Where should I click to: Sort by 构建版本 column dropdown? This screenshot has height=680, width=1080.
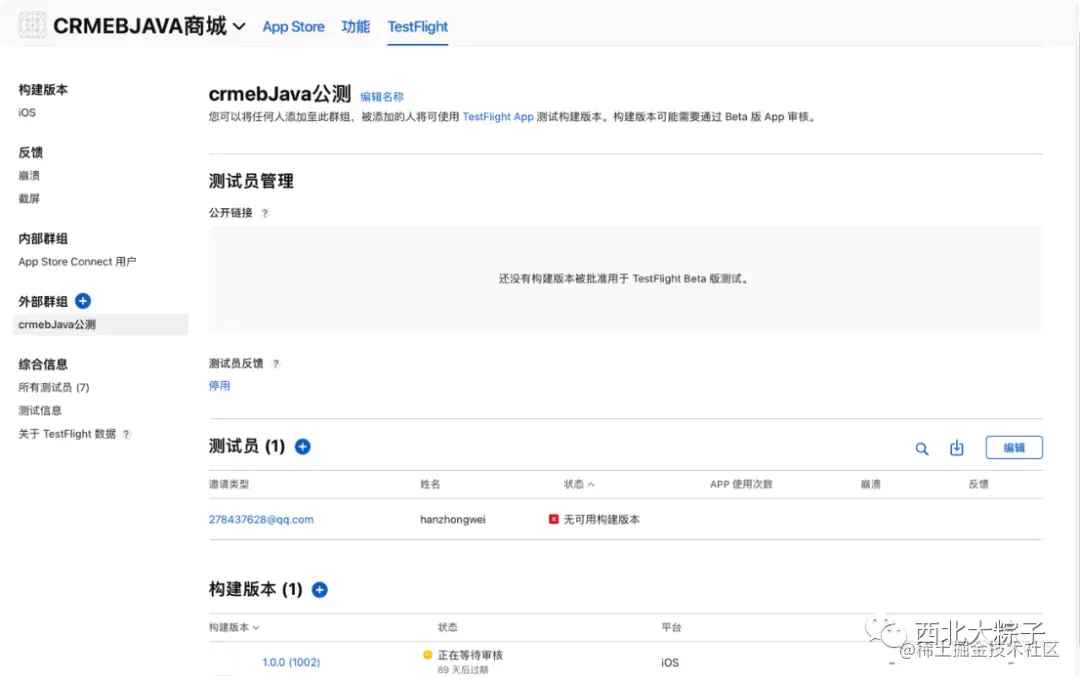click(234, 628)
